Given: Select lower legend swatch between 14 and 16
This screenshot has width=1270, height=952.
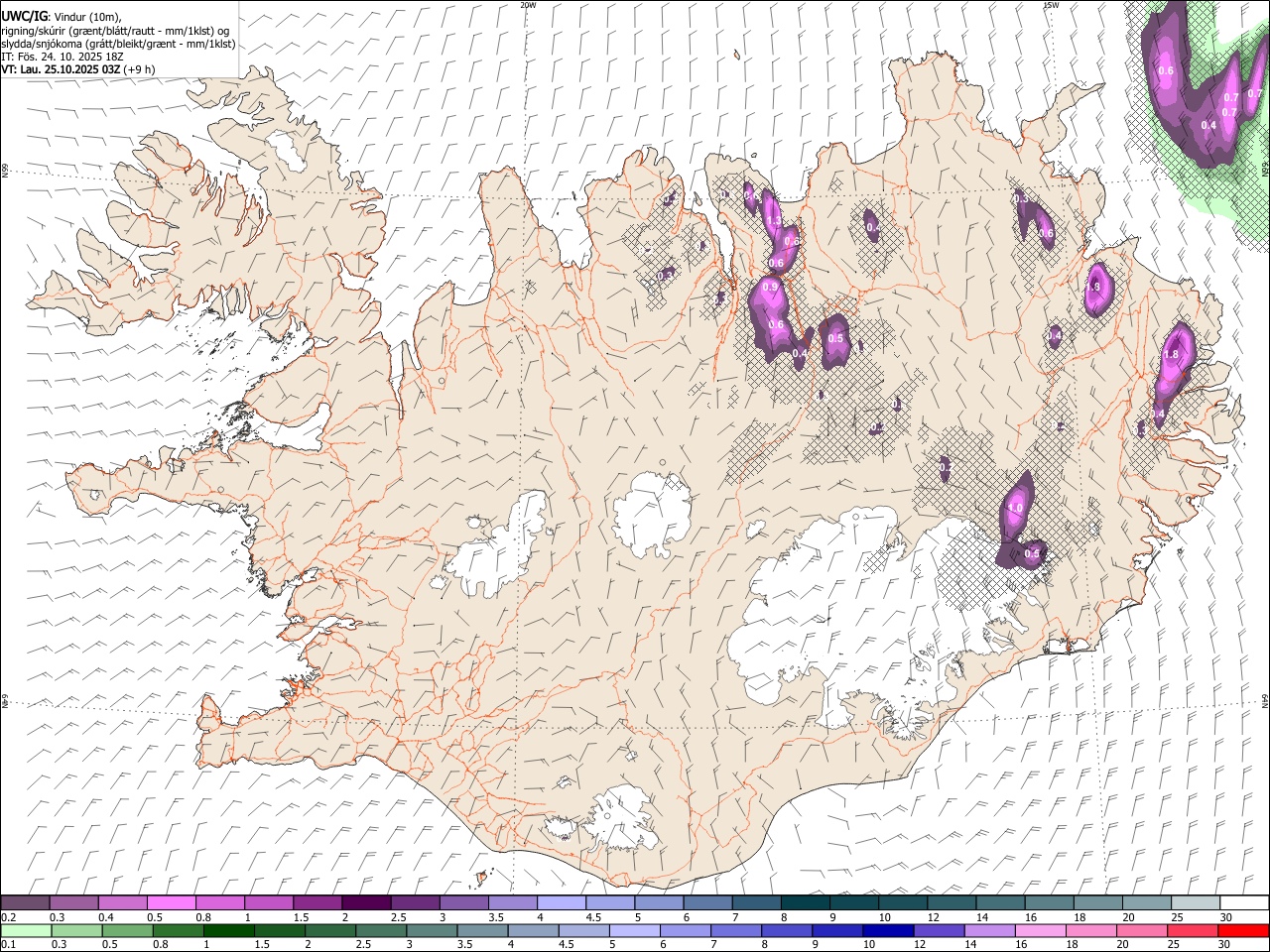Looking at the screenshot, I should [x=990, y=930].
